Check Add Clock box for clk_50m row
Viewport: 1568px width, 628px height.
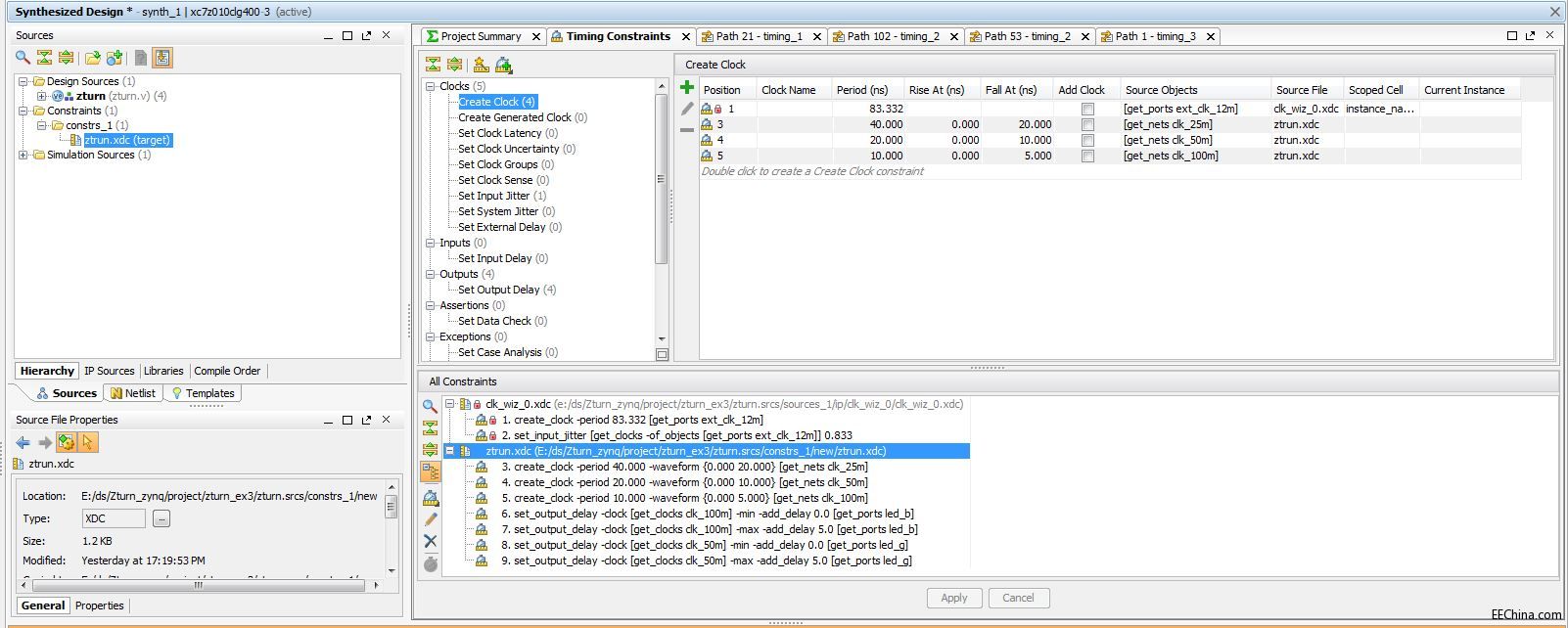(x=1086, y=141)
